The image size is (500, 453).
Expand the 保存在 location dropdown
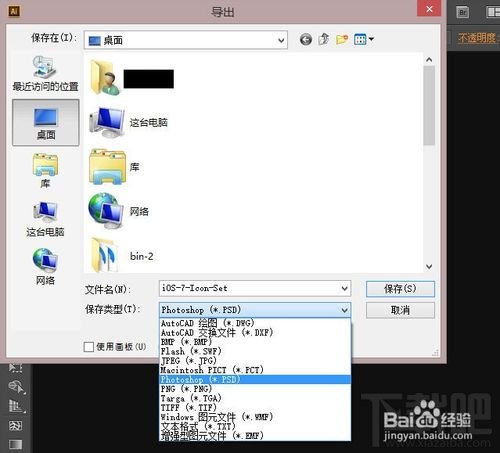point(281,40)
